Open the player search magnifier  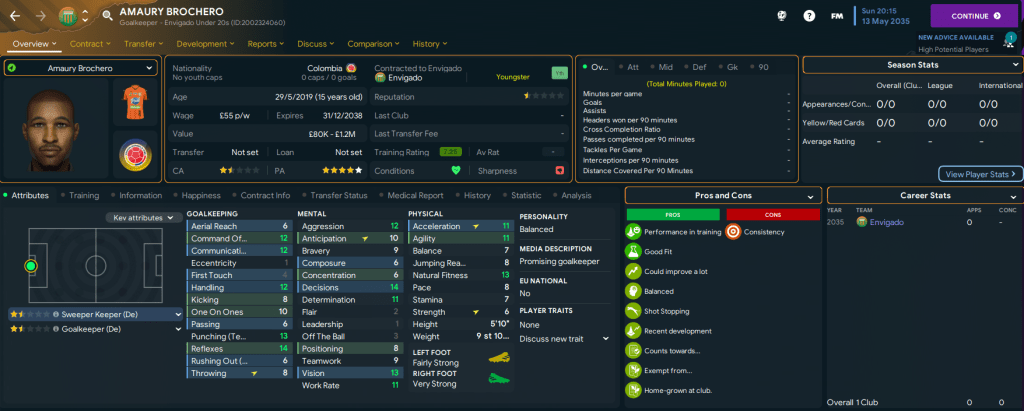pyautogui.click(x=106, y=16)
